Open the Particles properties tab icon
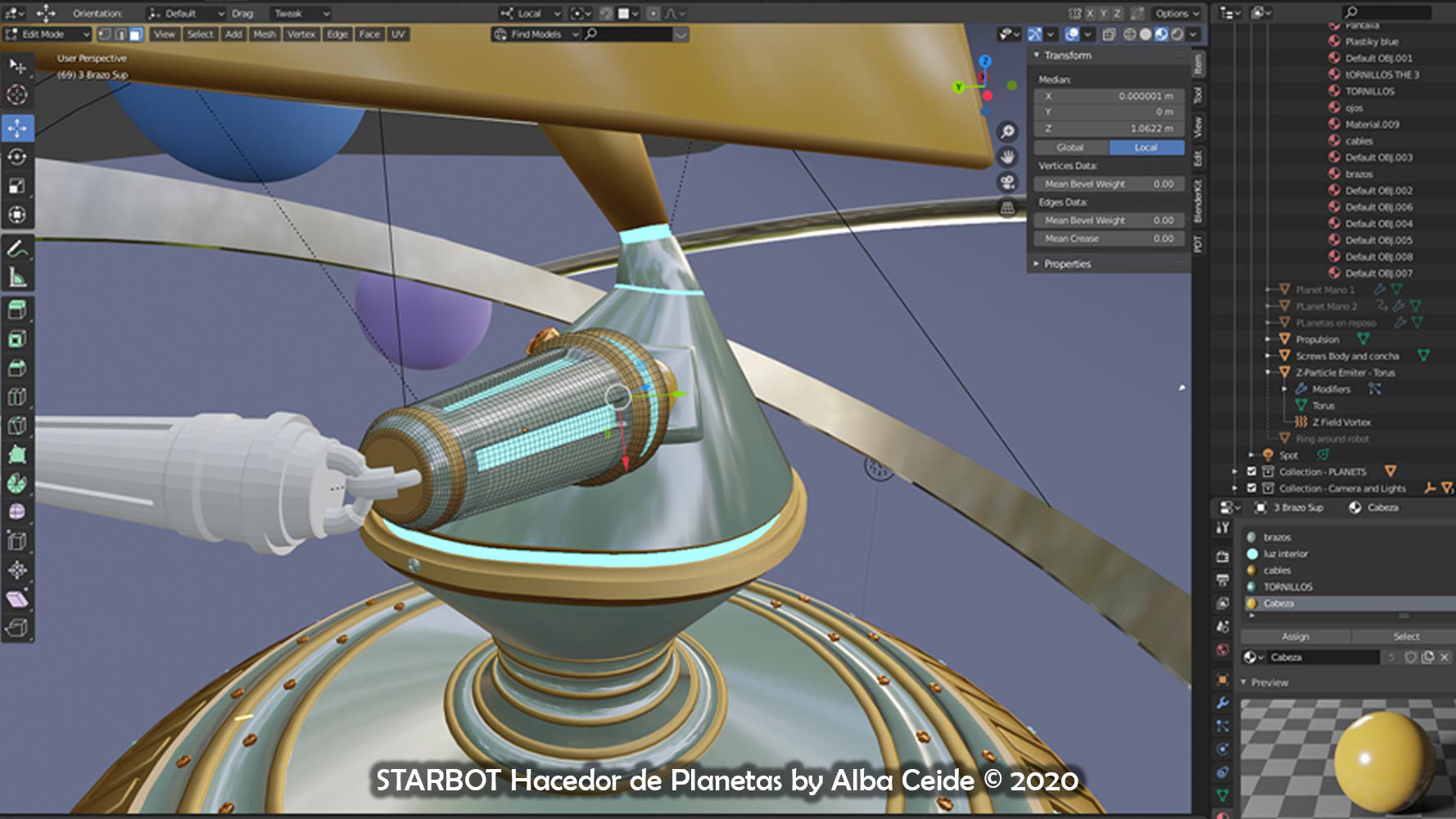The image size is (1456, 819). (x=1223, y=726)
